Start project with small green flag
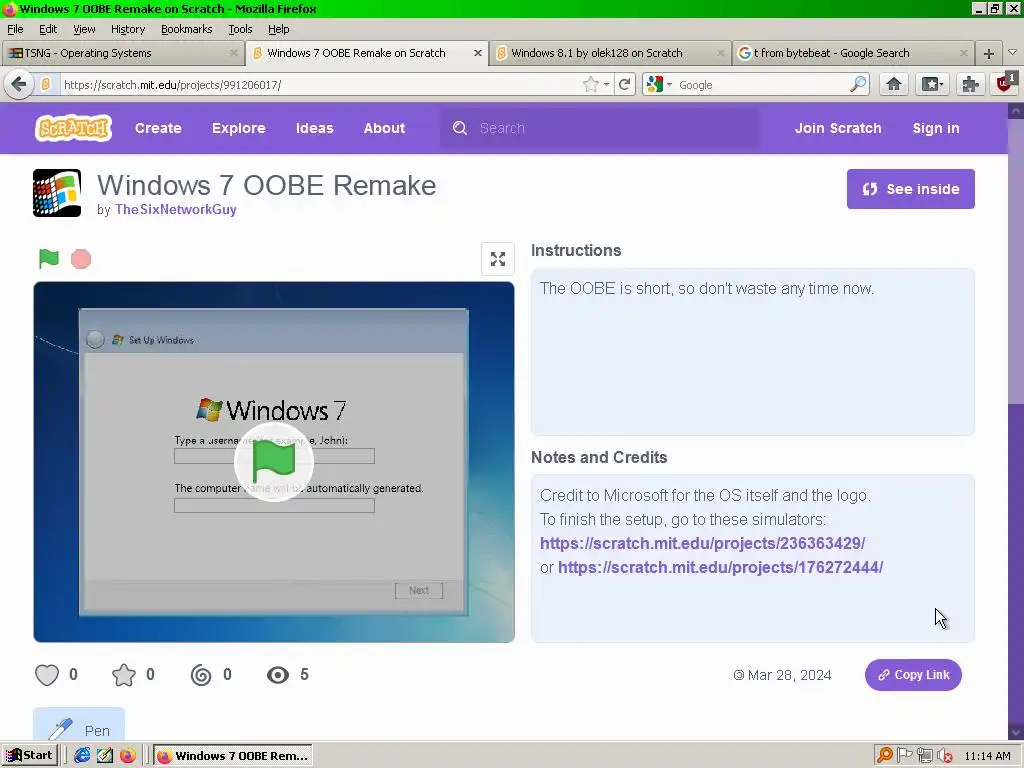Viewport: 1024px width, 768px height. [x=49, y=259]
